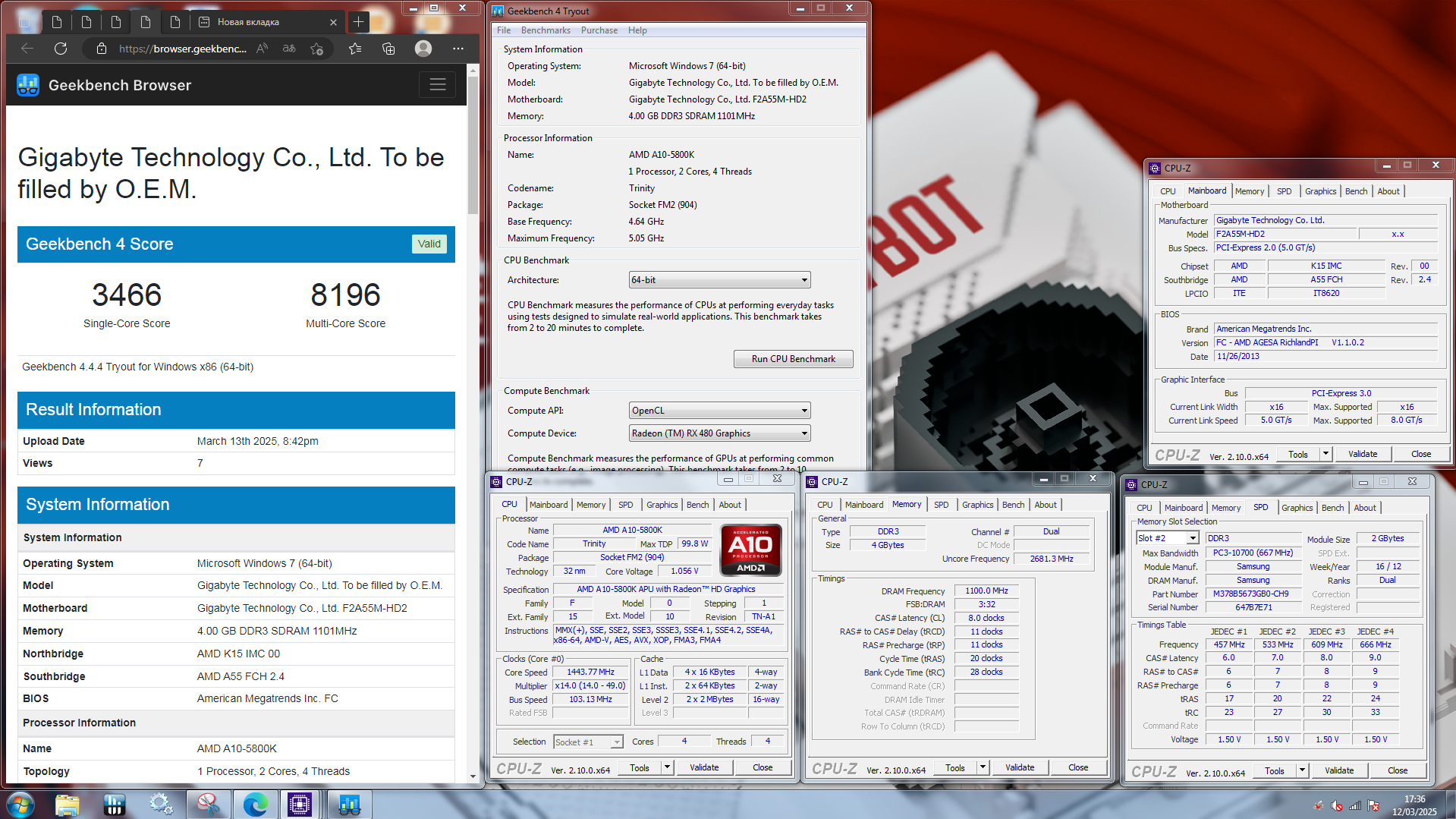This screenshot has width=1456, height=819.
Task: Open the Geekbench Browser hamburger menu
Action: coord(438,84)
